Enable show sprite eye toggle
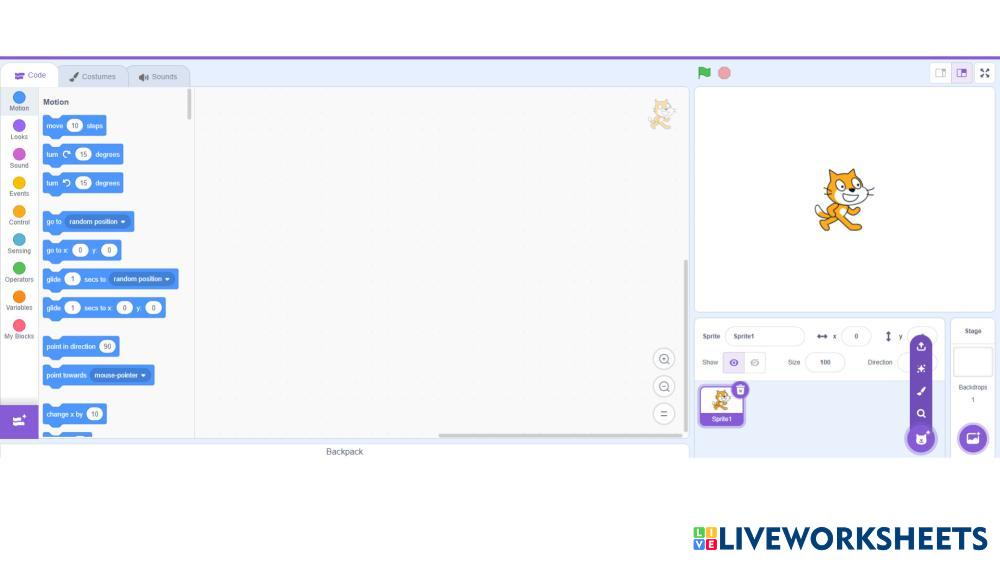This screenshot has width=1000, height=563. point(734,363)
